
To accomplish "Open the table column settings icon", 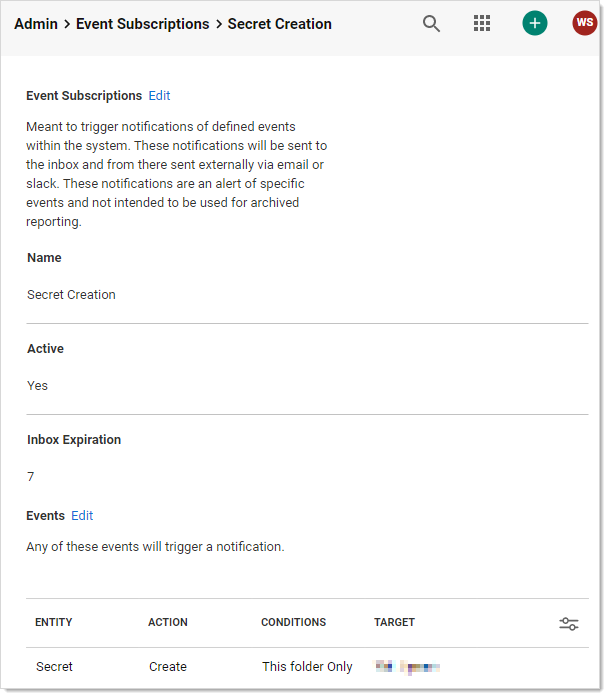I will tap(568, 624).
